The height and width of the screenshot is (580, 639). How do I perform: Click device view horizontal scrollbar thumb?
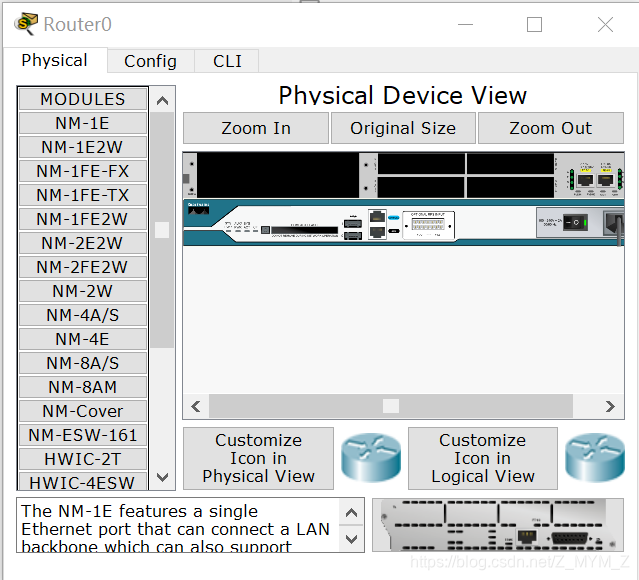click(391, 406)
